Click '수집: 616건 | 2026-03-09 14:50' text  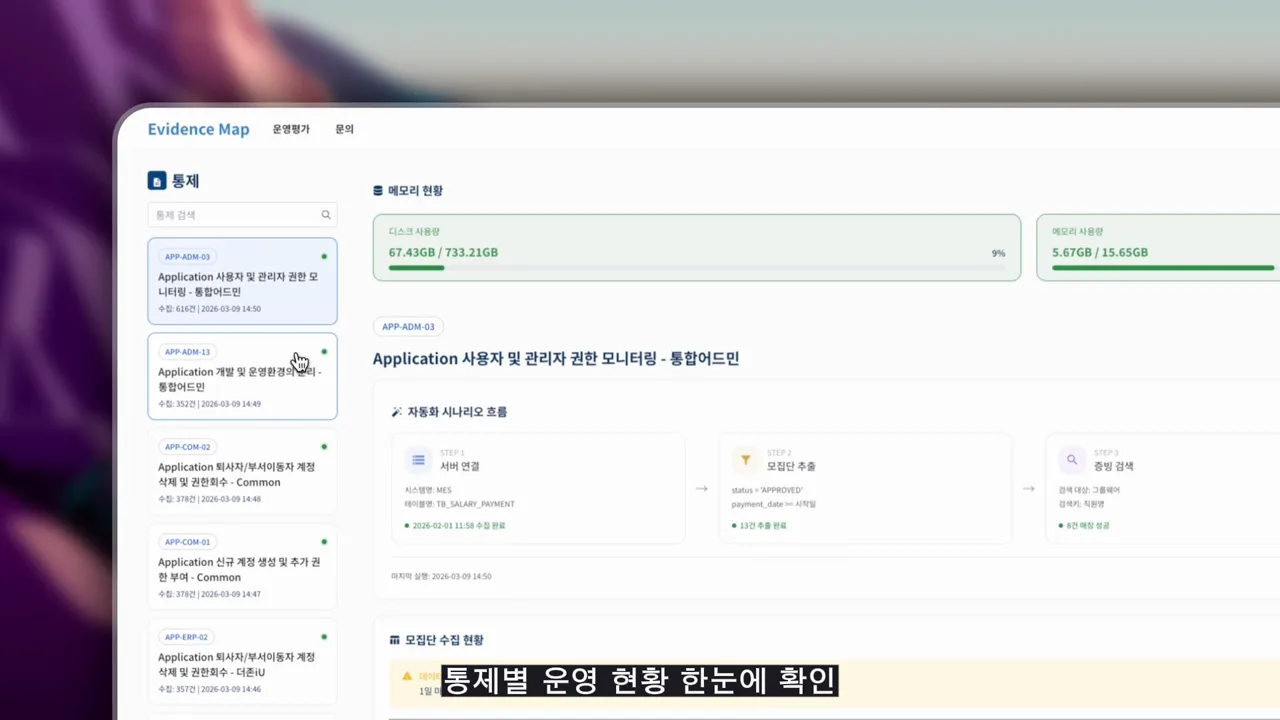[x=209, y=309]
